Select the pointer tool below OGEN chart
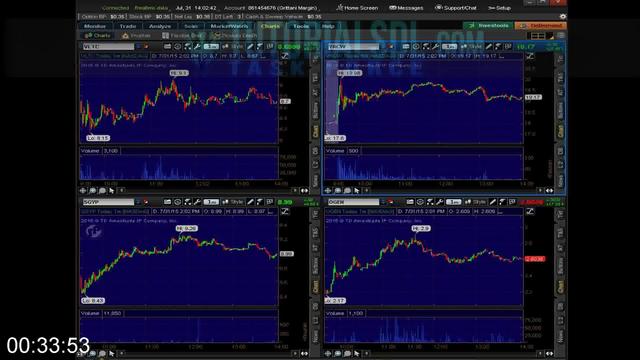The image size is (640, 360). pos(357,353)
